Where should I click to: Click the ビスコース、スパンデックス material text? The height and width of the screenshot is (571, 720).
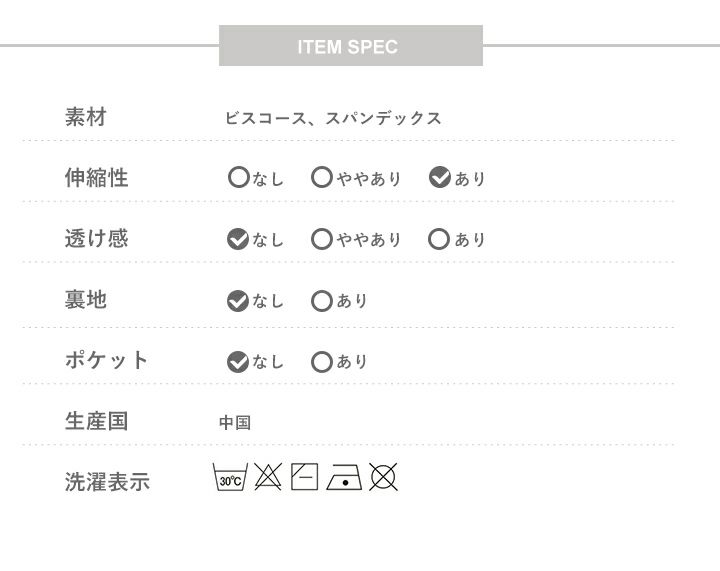coord(333,118)
